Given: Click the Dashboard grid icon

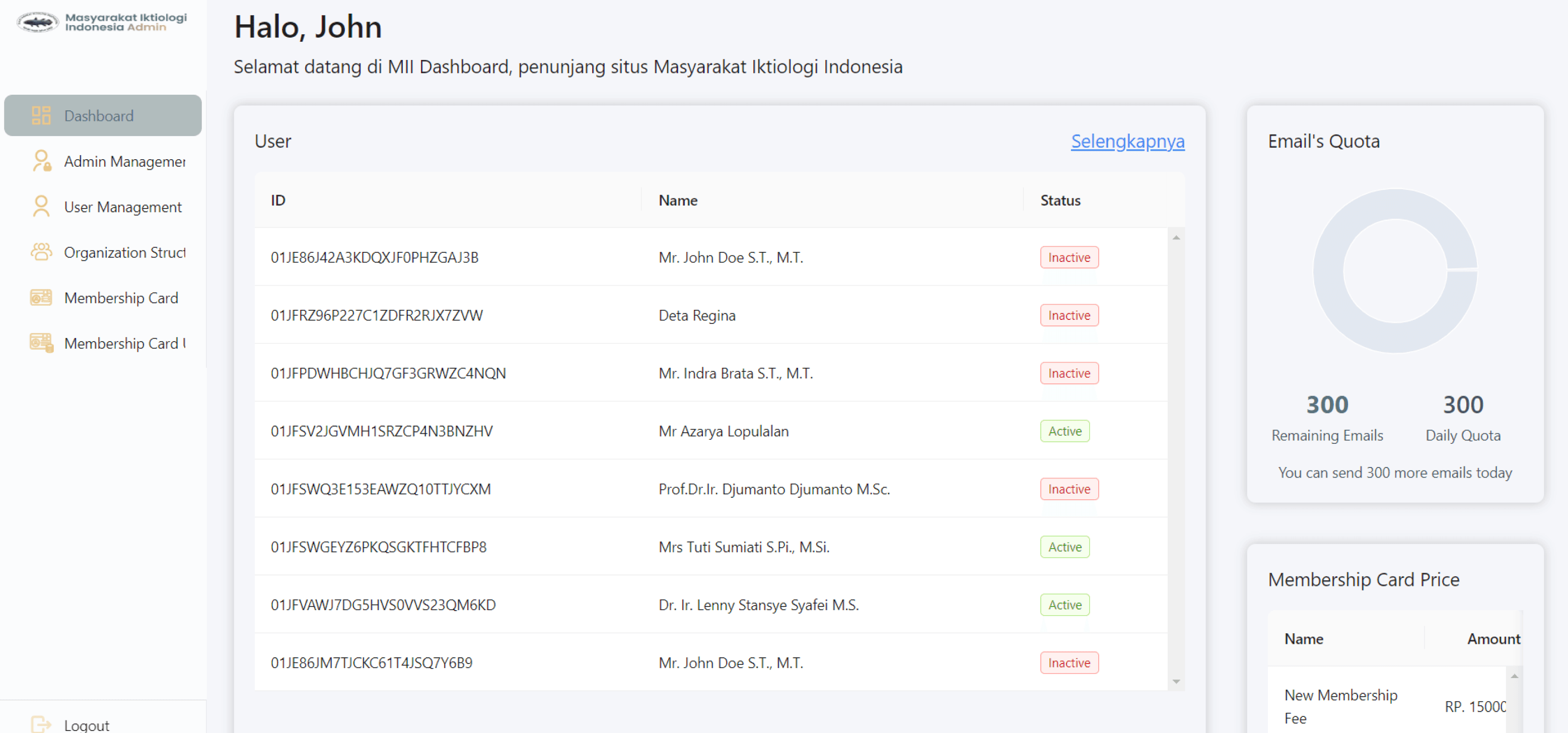Looking at the screenshot, I should (x=41, y=116).
